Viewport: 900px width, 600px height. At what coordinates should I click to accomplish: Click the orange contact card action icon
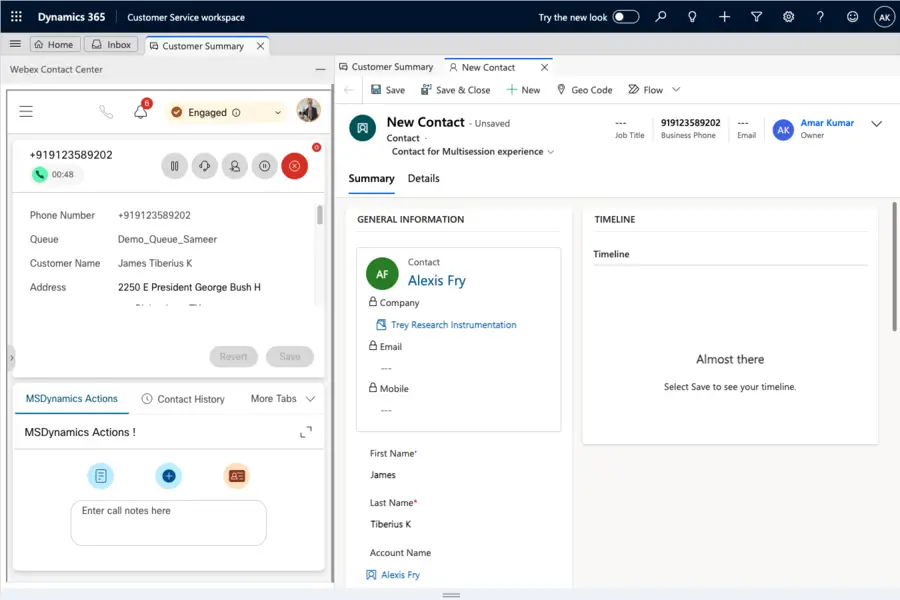(236, 476)
